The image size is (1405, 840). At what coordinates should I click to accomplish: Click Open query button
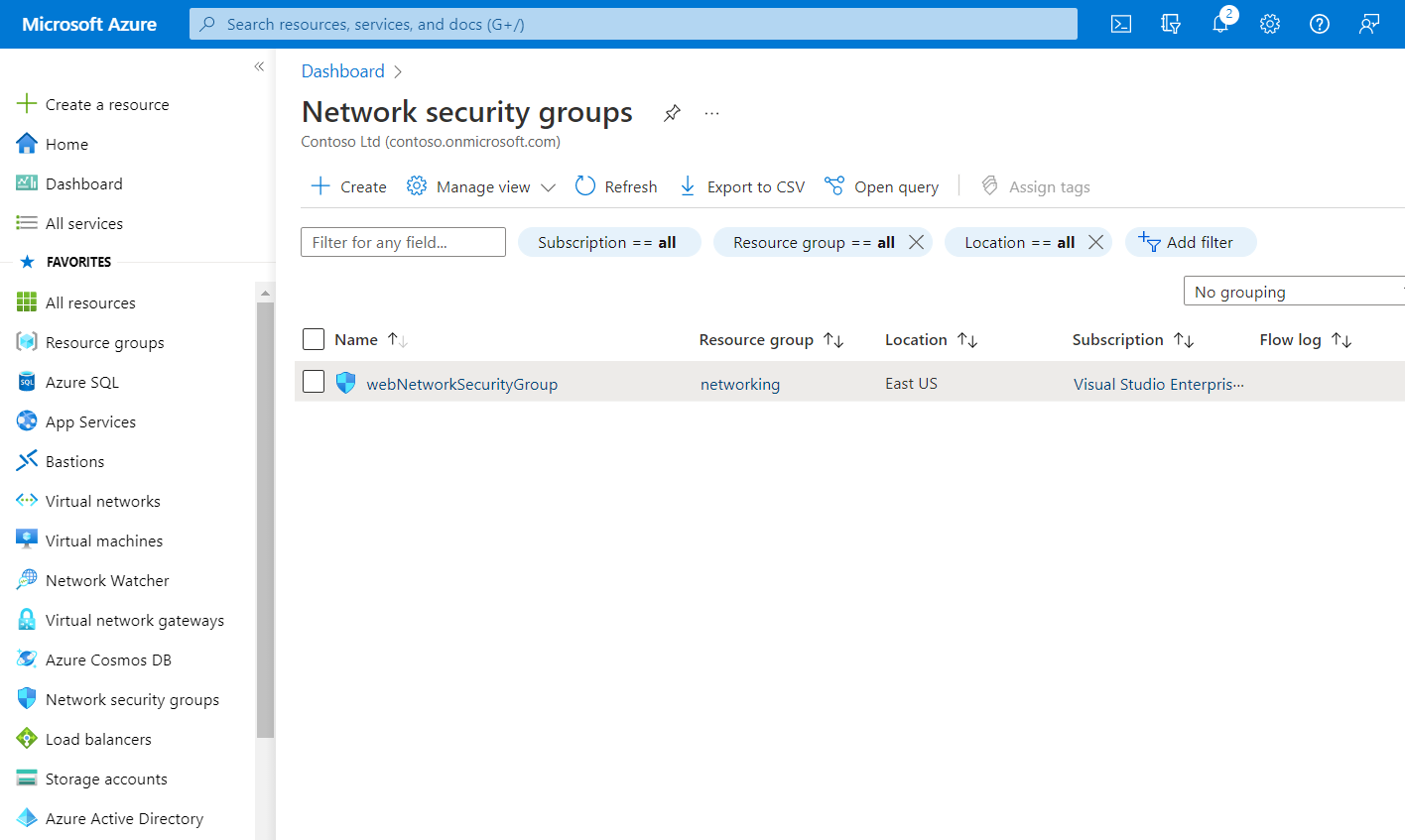[881, 186]
